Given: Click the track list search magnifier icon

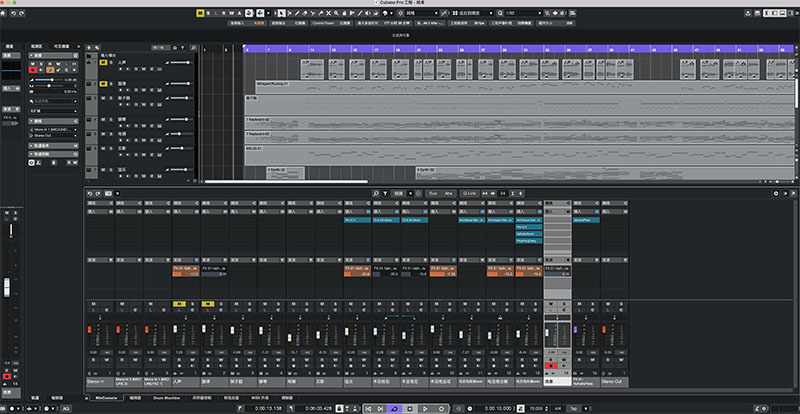Looking at the screenshot, I should click(x=193, y=47).
